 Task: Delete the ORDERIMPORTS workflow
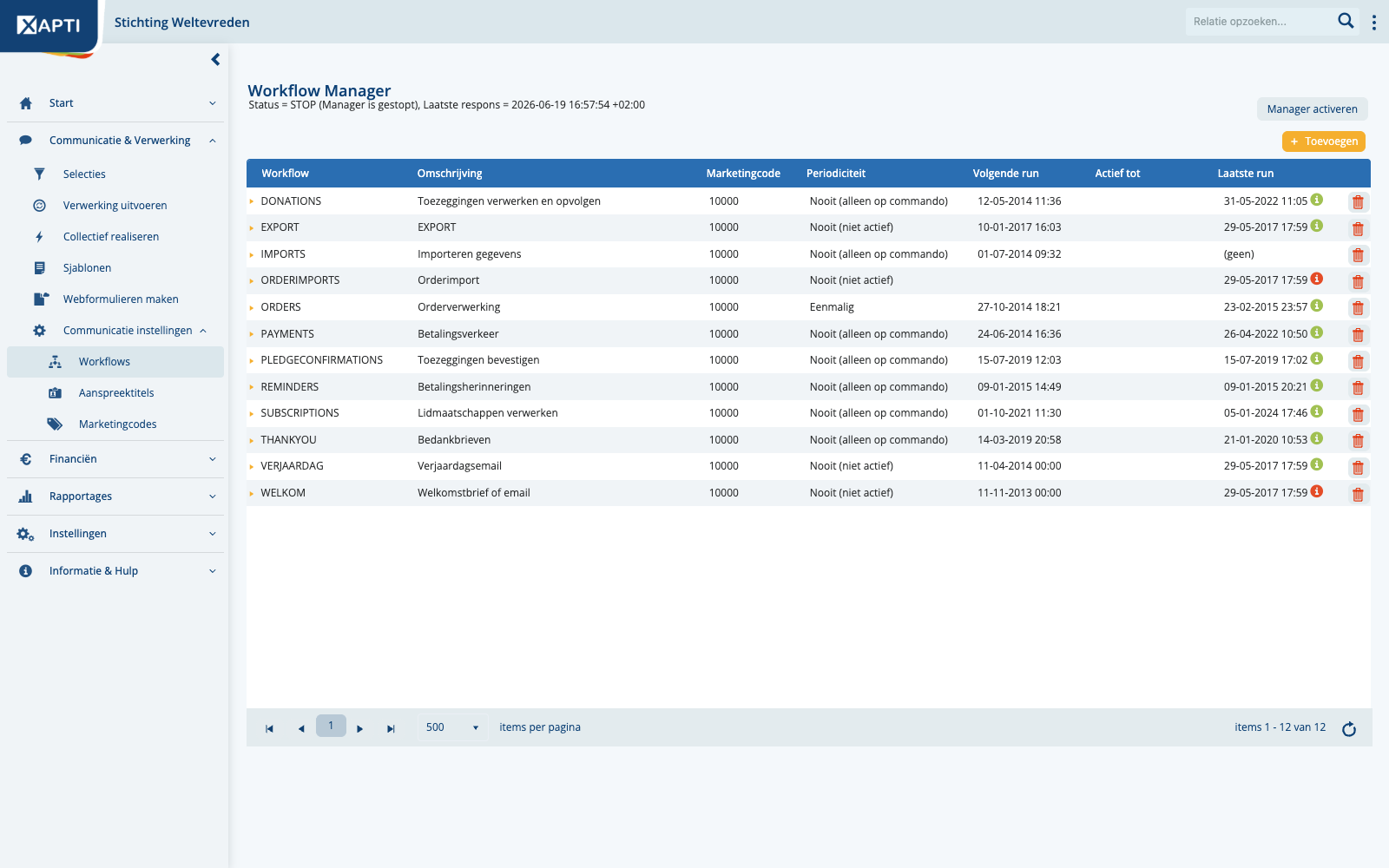(1358, 282)
